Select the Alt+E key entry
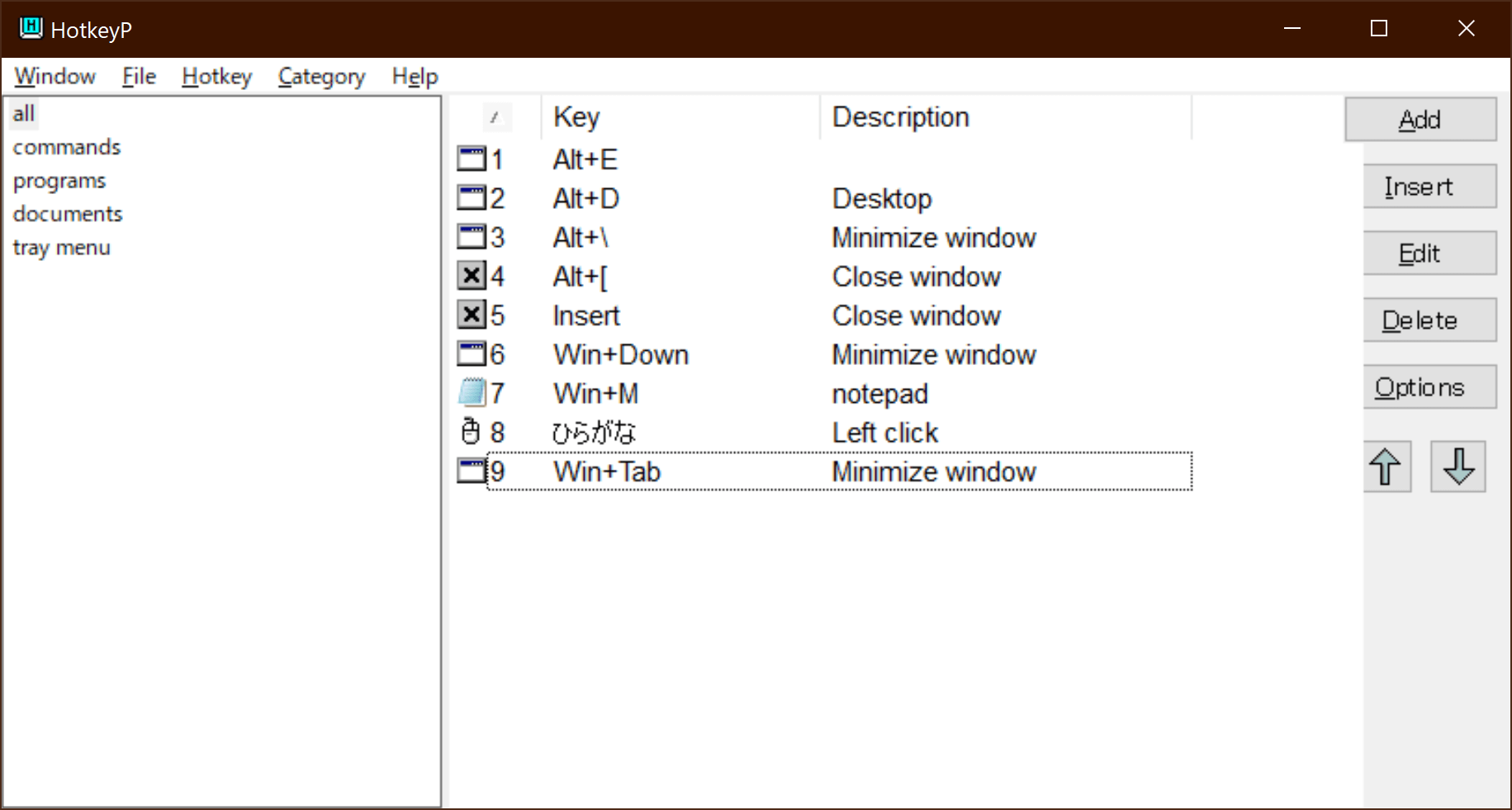The height and width of the screenshot is (810, 1512). 585,159
